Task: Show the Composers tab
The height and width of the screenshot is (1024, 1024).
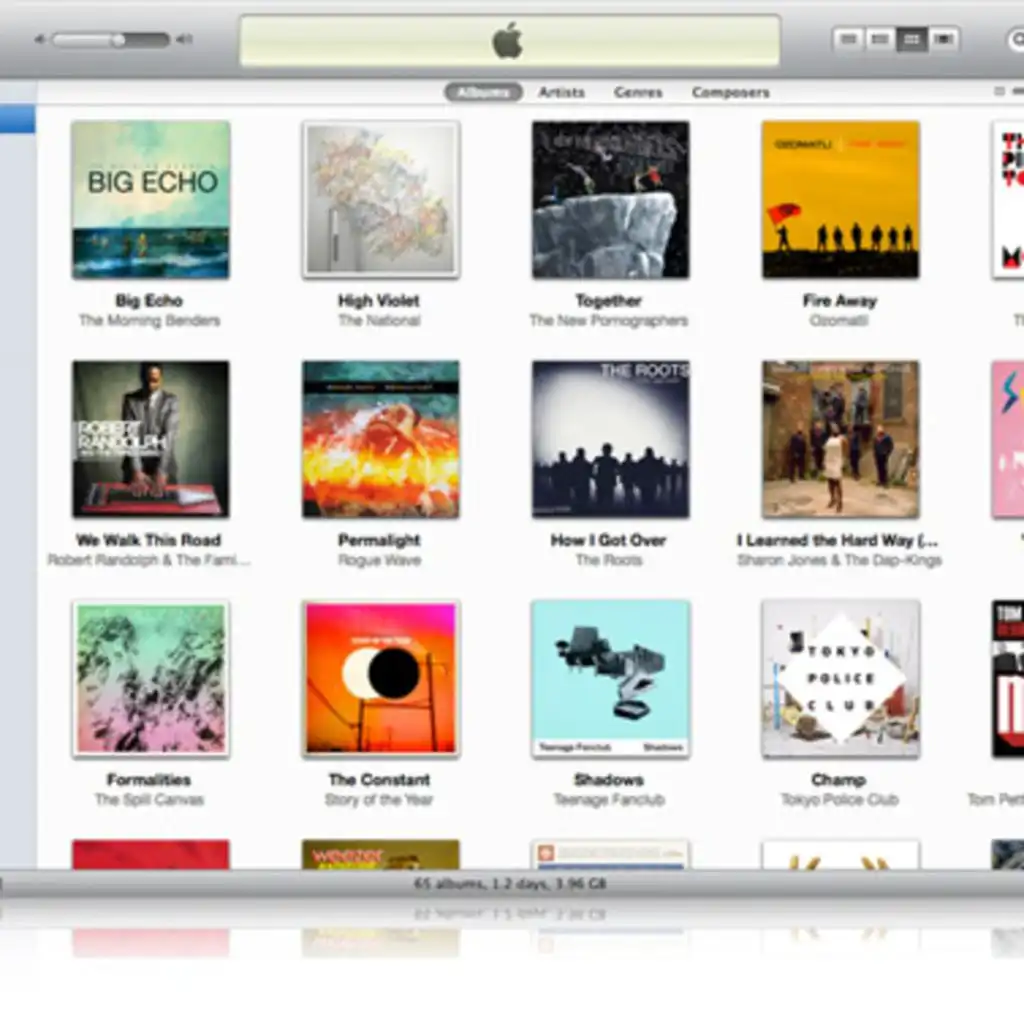Action: (x=731, y=92)
